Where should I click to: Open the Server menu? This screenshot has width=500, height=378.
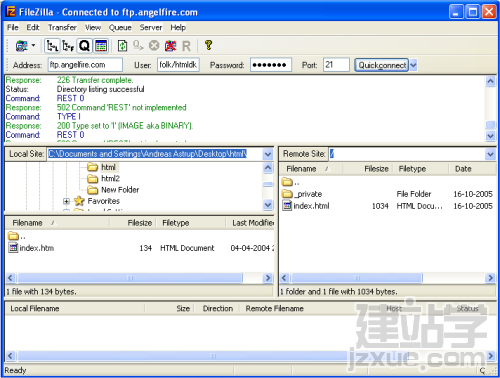151,27
